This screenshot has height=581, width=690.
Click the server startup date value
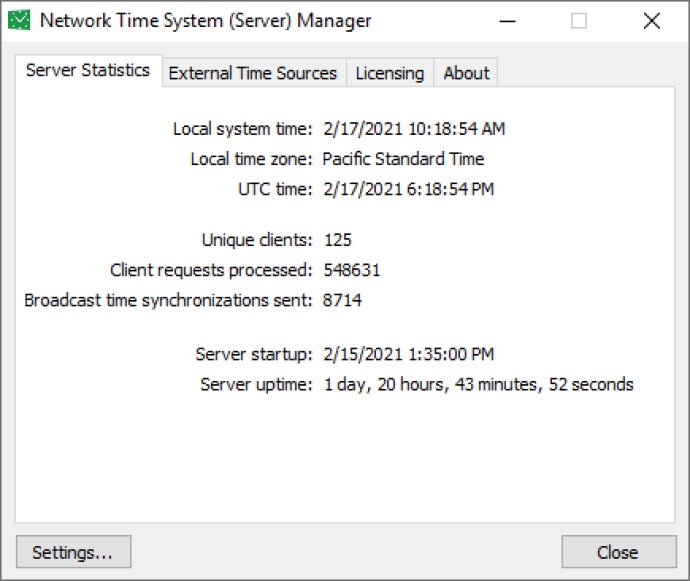coord(409,354)
